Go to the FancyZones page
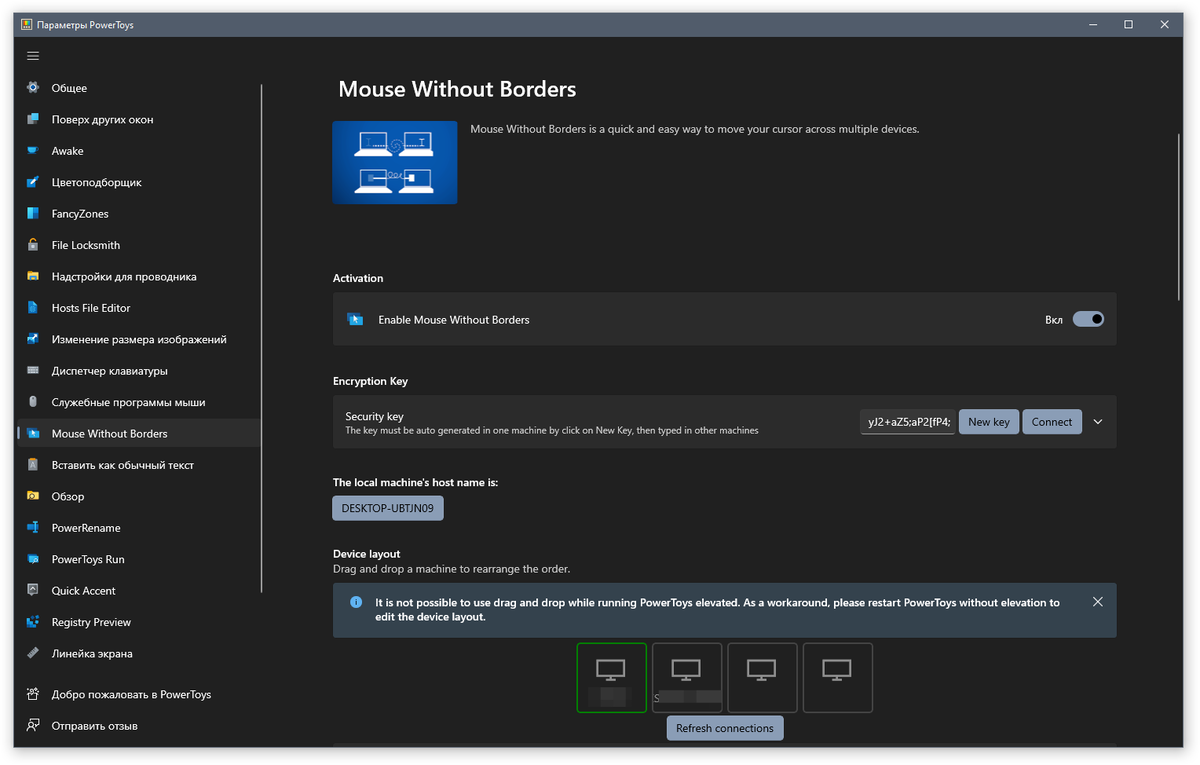 coord(138,214)
